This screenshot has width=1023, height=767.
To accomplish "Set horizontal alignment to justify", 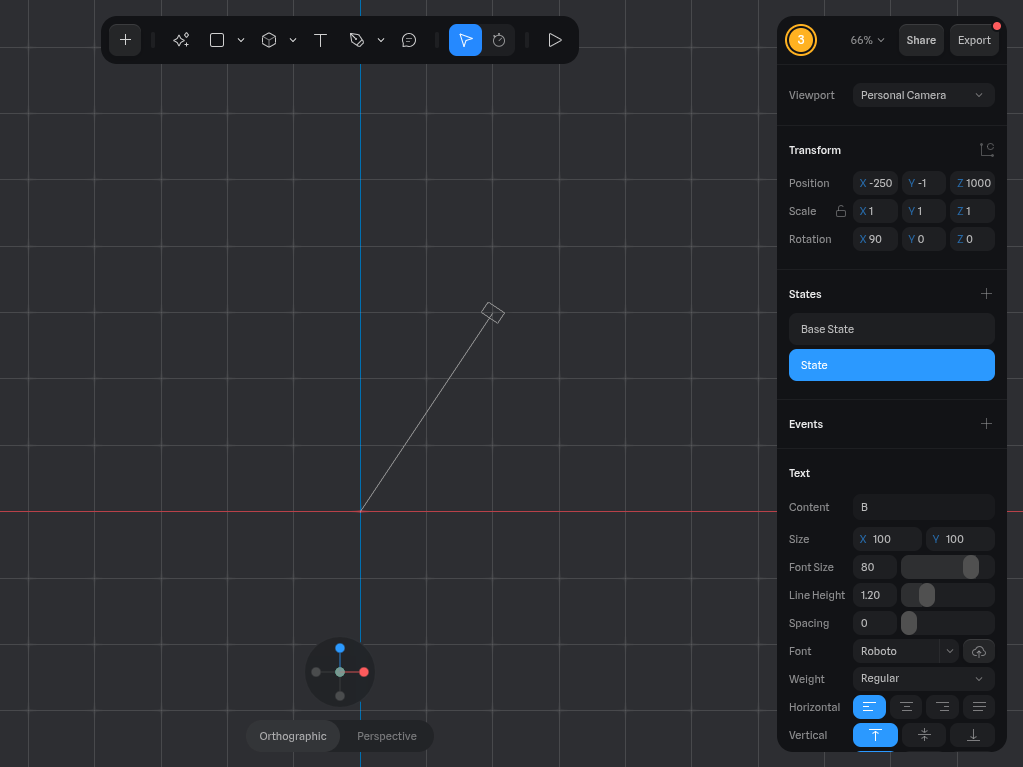I will 979,707.
